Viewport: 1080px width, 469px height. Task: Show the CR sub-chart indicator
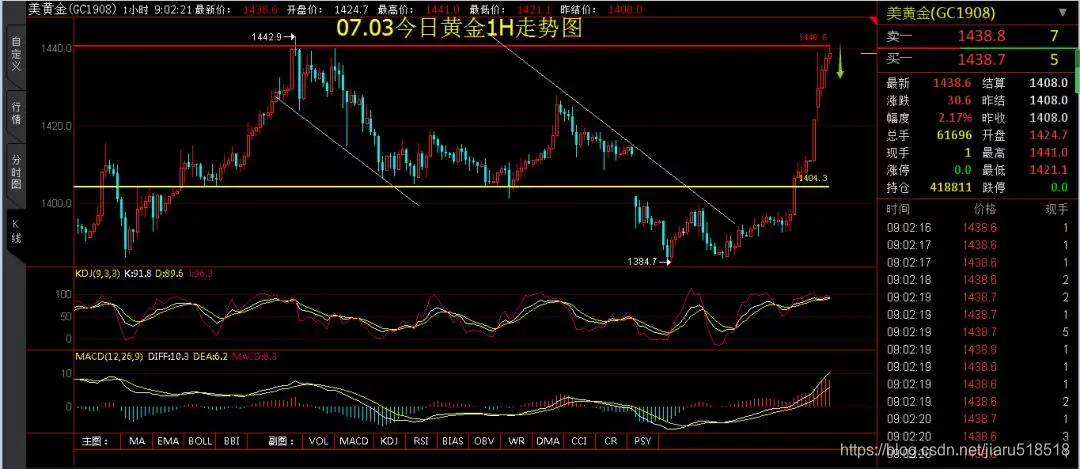click(x=610, y=441)
